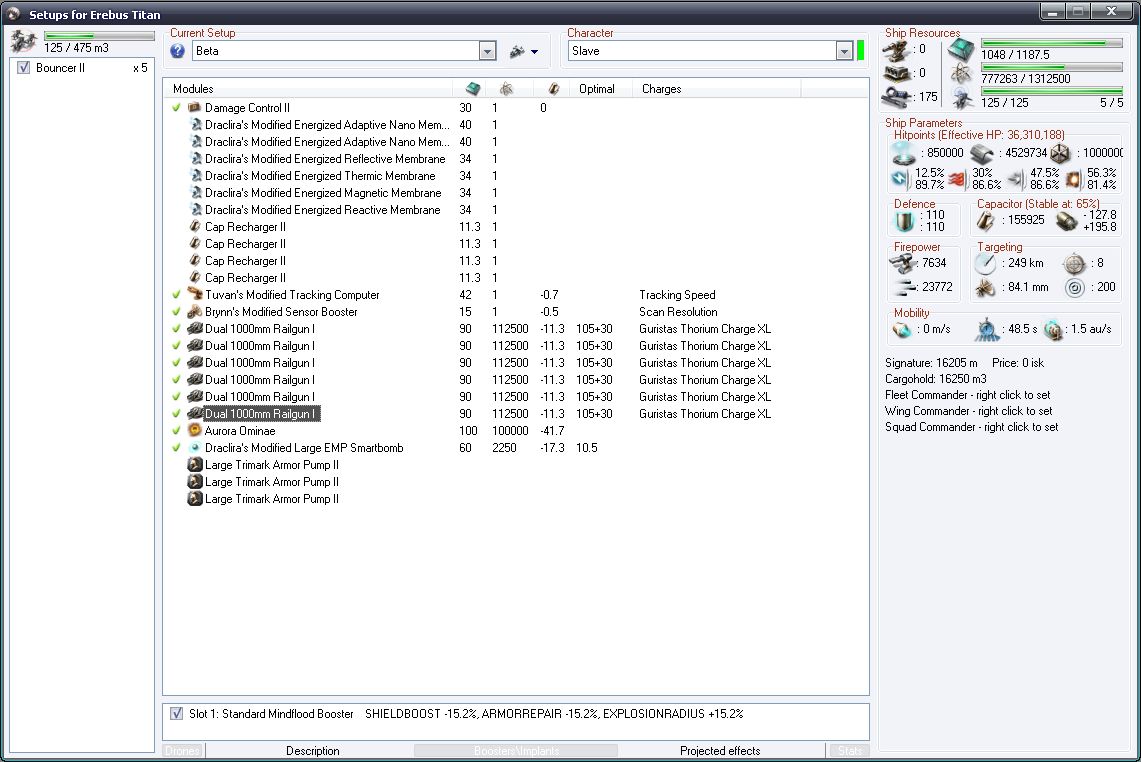This screenshot has height=762, width=1141.
Task: Click the shield hitpoints icon showing 850000
Action: (x=904, y=153)
